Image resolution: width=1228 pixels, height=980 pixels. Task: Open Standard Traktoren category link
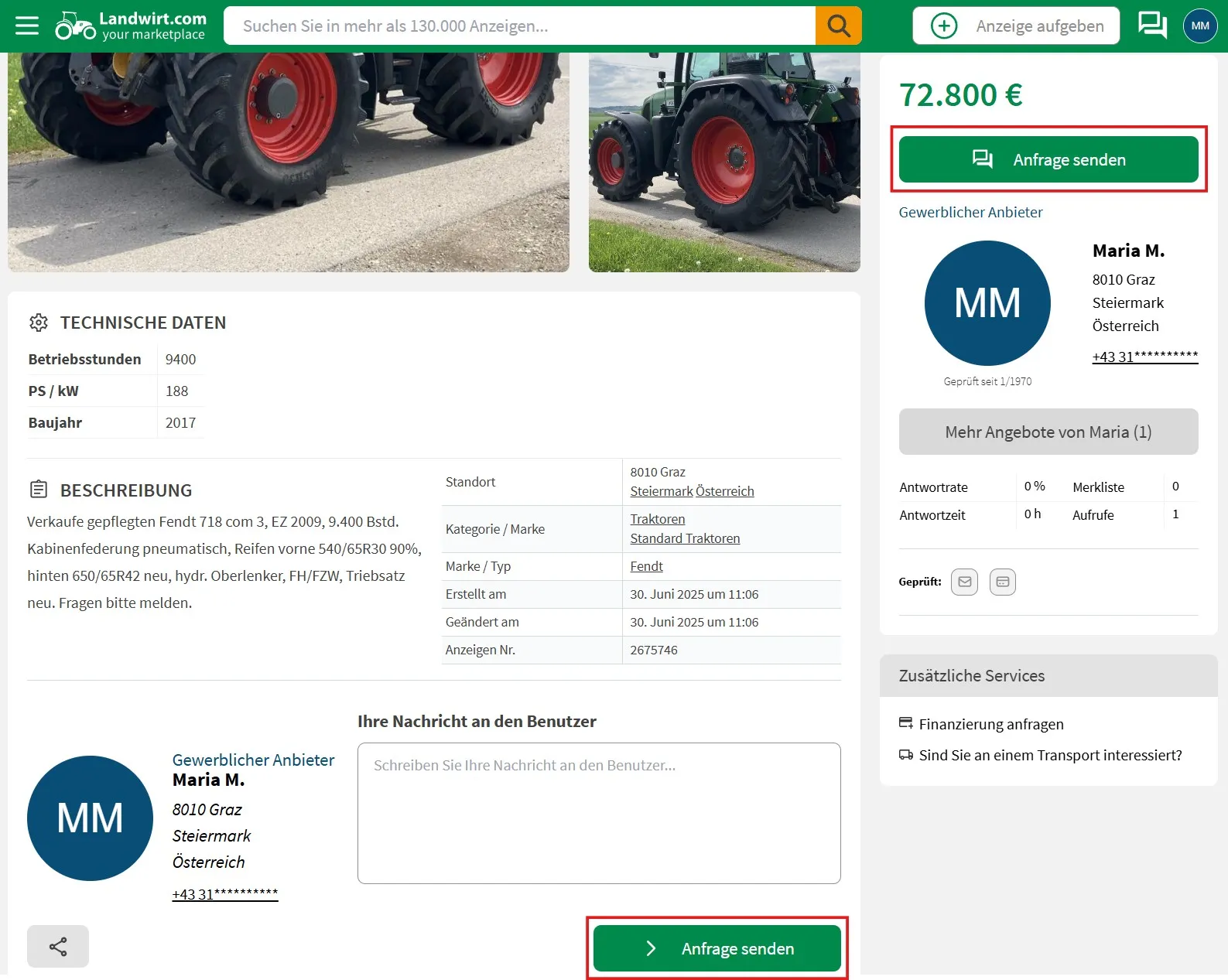685,538
